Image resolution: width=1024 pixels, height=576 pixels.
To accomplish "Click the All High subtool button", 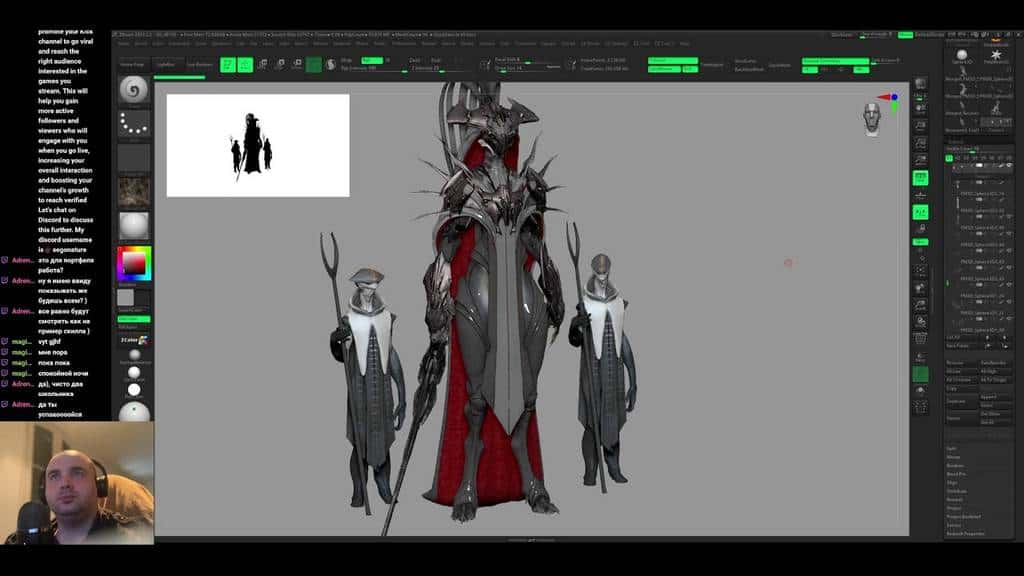I will click(x=995, y=371).
